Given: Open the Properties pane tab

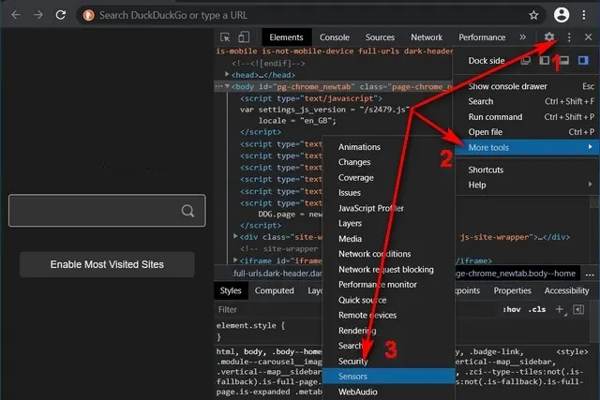Looking at the screenshot, I should [512, 291].
